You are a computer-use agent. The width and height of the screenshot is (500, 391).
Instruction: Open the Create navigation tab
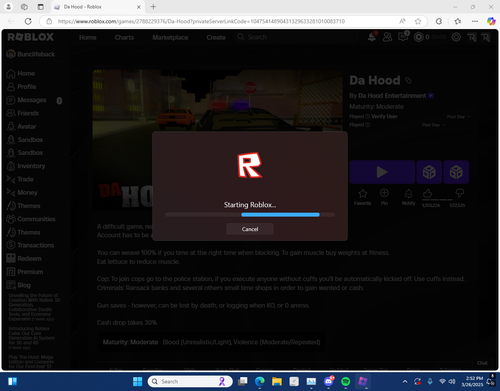coord(216,37)
